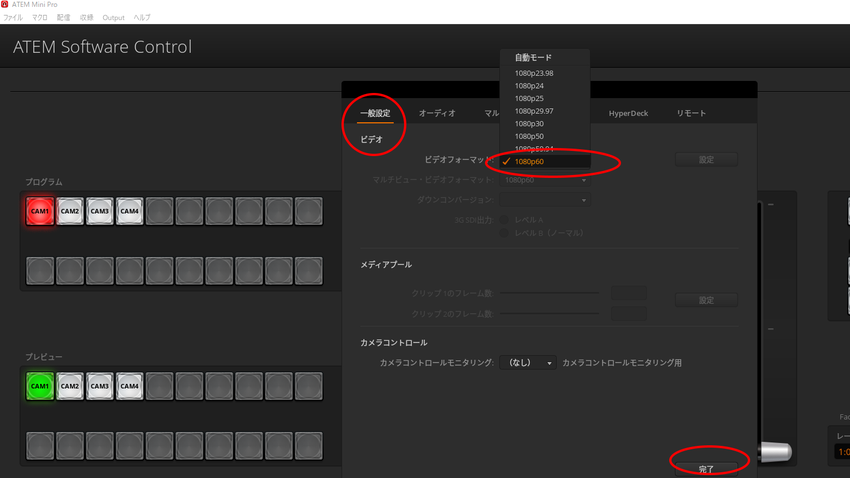850x478 pixels.
Task: Open the Output menu
Action: [113, 17]
